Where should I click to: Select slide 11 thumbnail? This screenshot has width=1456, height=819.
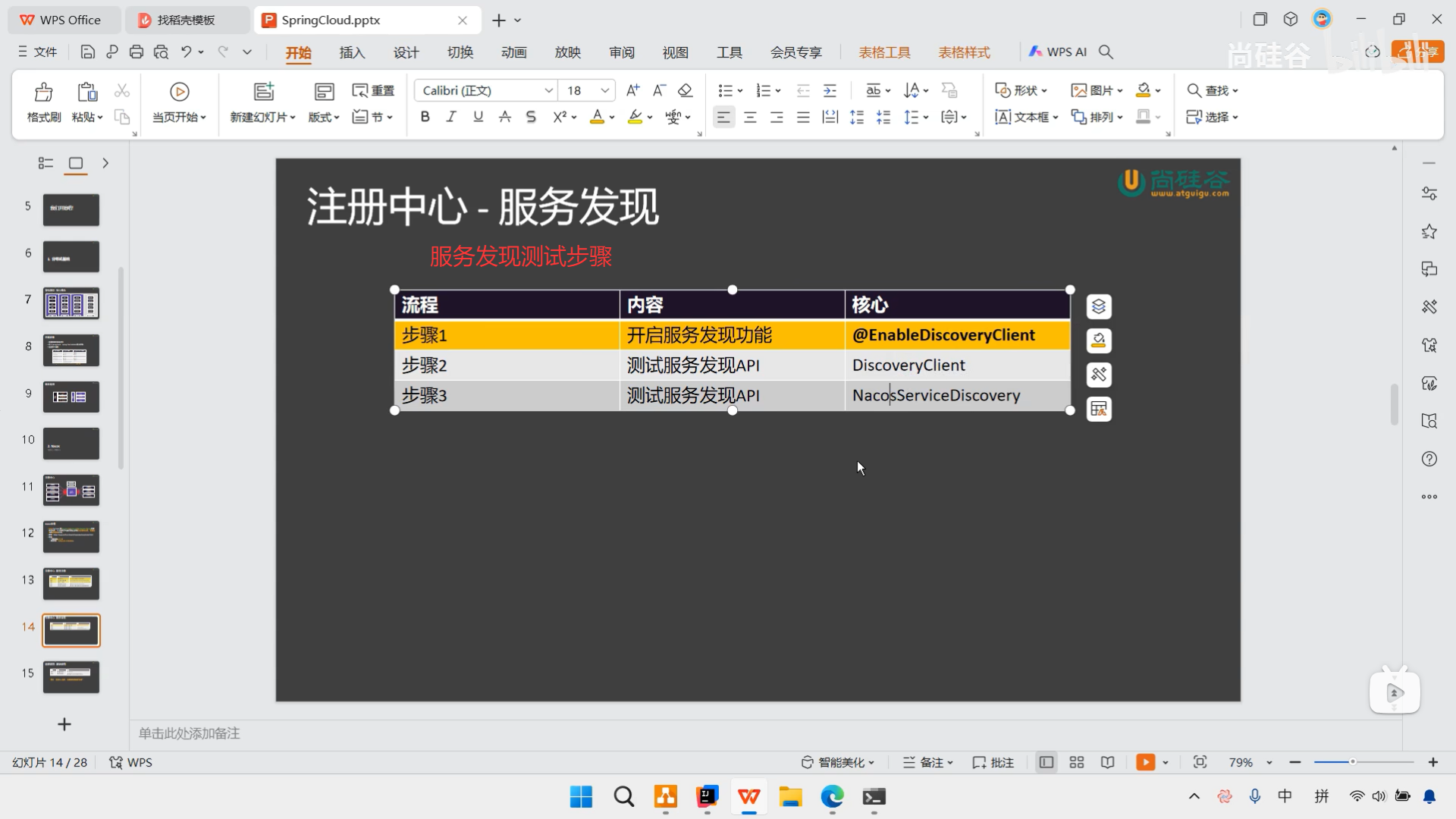click(71, 491)
